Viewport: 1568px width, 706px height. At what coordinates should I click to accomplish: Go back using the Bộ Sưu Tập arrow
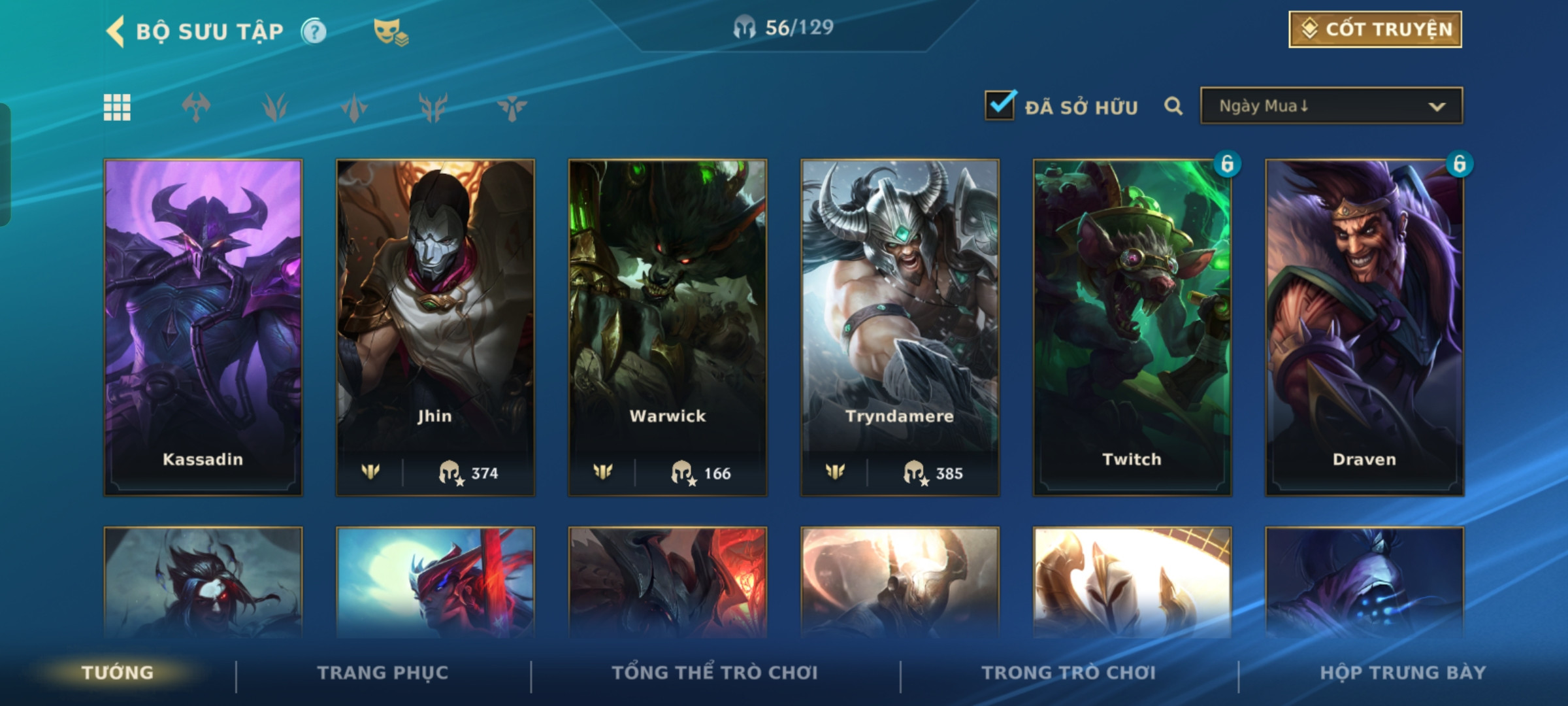[x=115, y=31]
